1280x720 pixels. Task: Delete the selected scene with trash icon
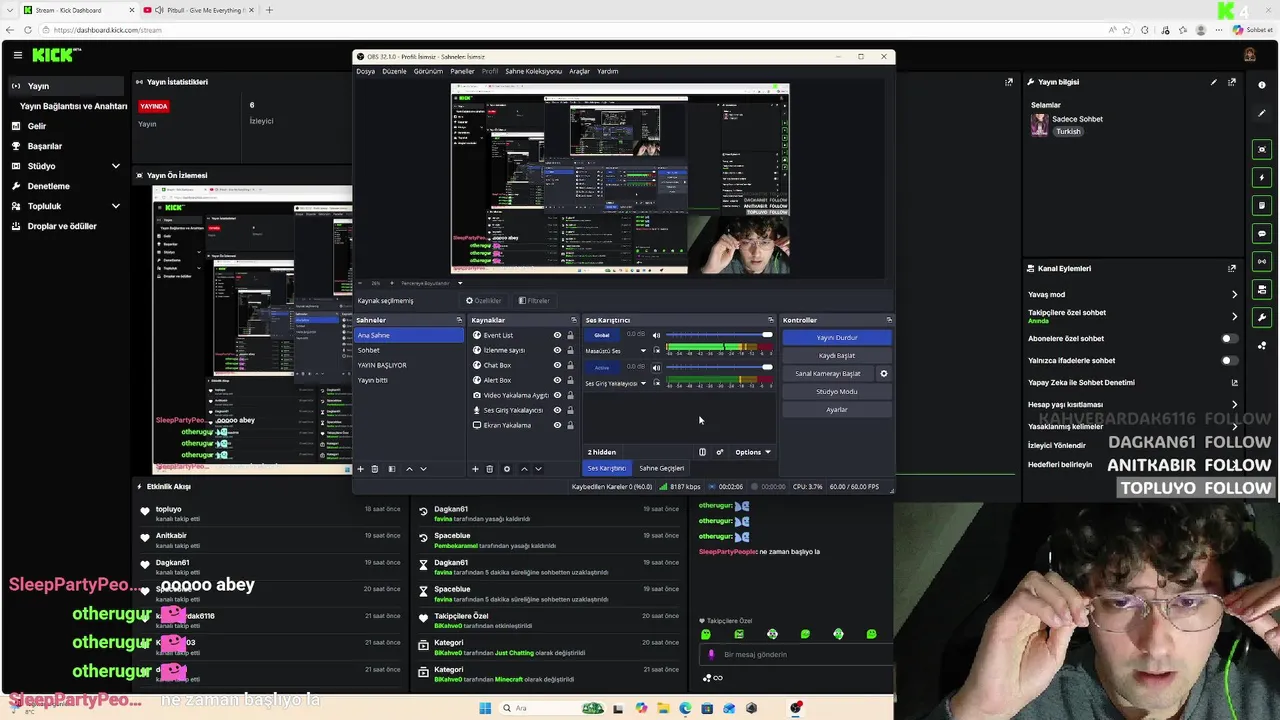(375, 469)
